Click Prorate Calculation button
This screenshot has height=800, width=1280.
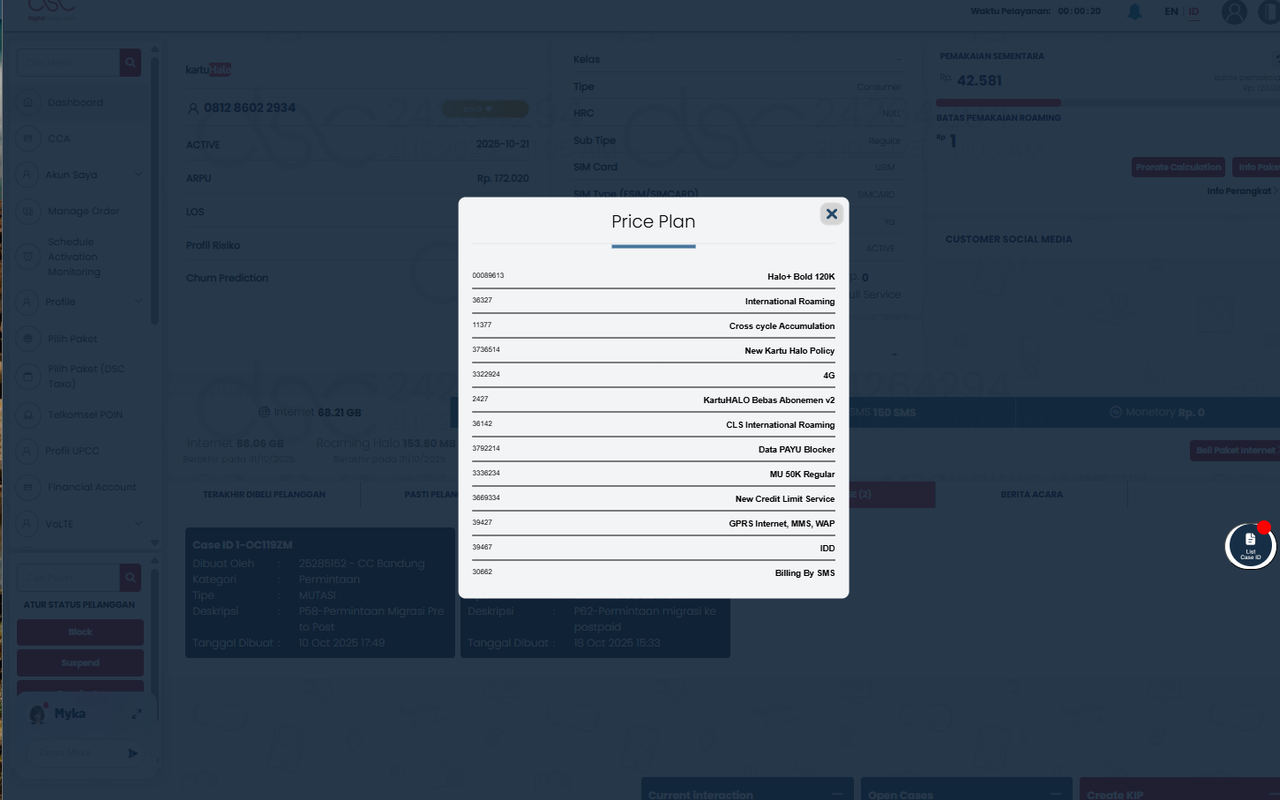click(1178, 167)
